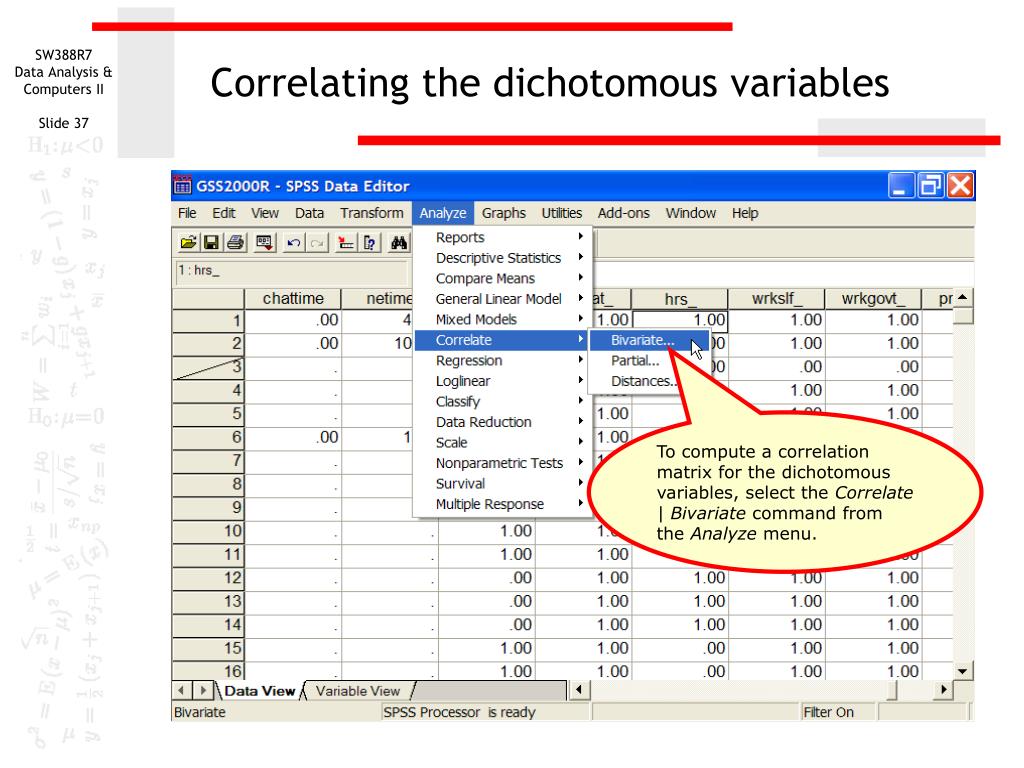Click the SPSS Processor is ready status
Screen dimensions: 1024x768
[x=486, y=712]
